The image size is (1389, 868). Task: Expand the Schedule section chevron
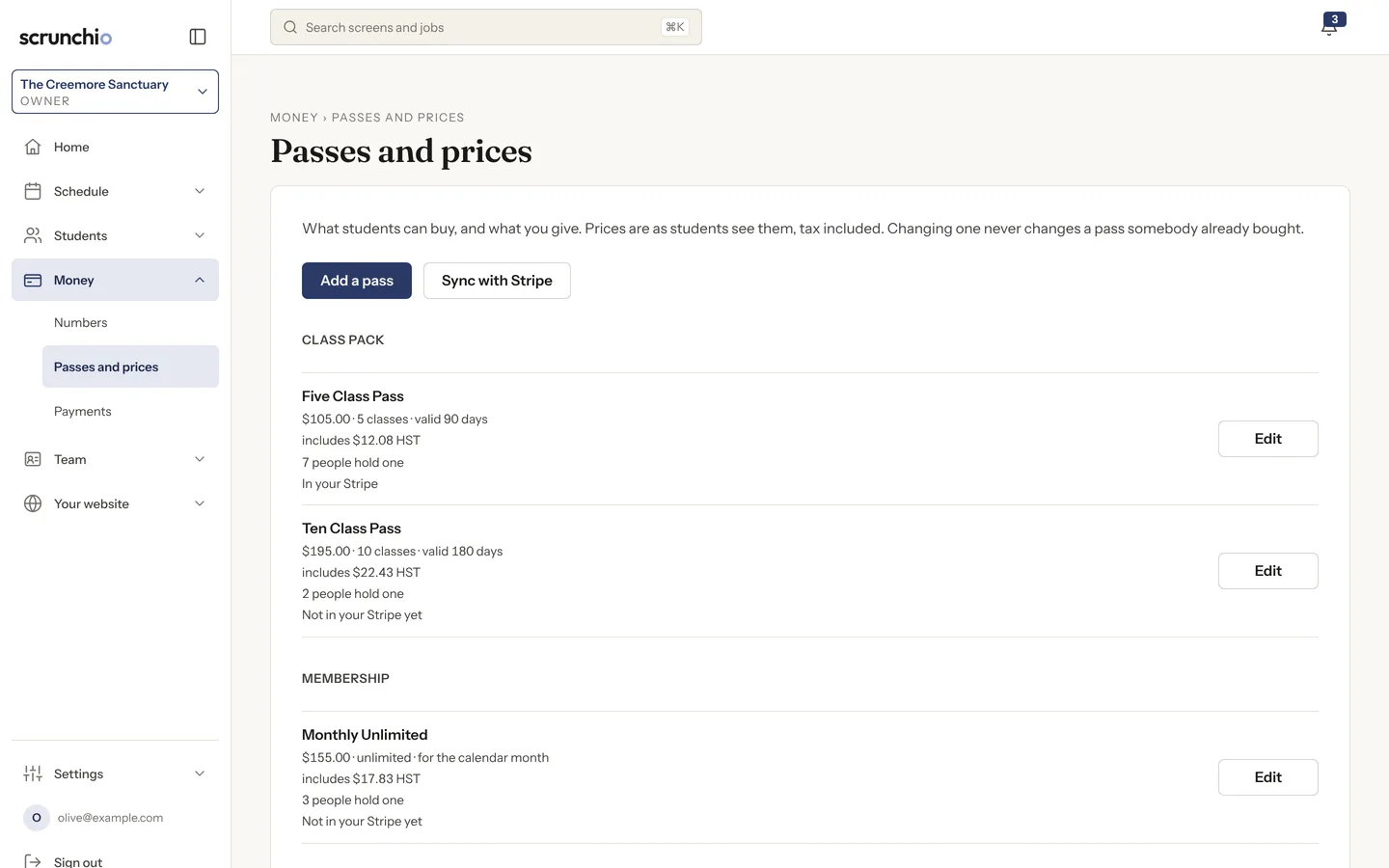[x=200, y=191]
